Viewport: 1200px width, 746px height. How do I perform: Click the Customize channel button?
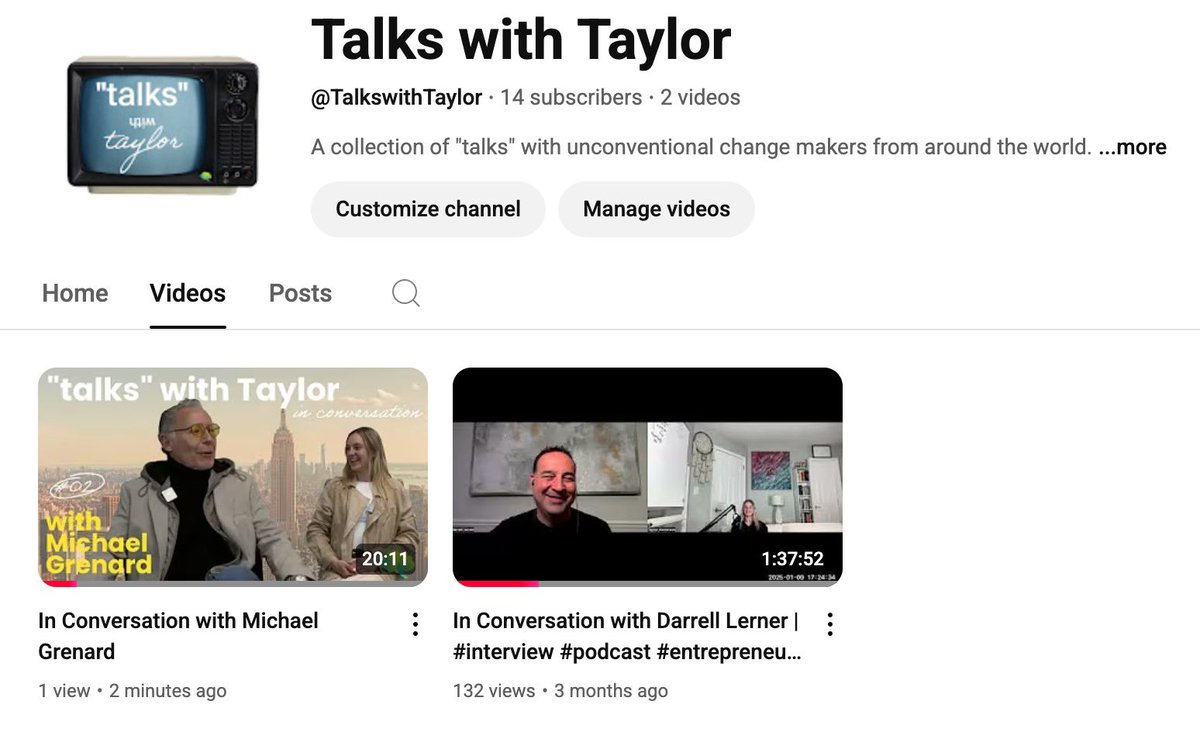click(428, 209)
